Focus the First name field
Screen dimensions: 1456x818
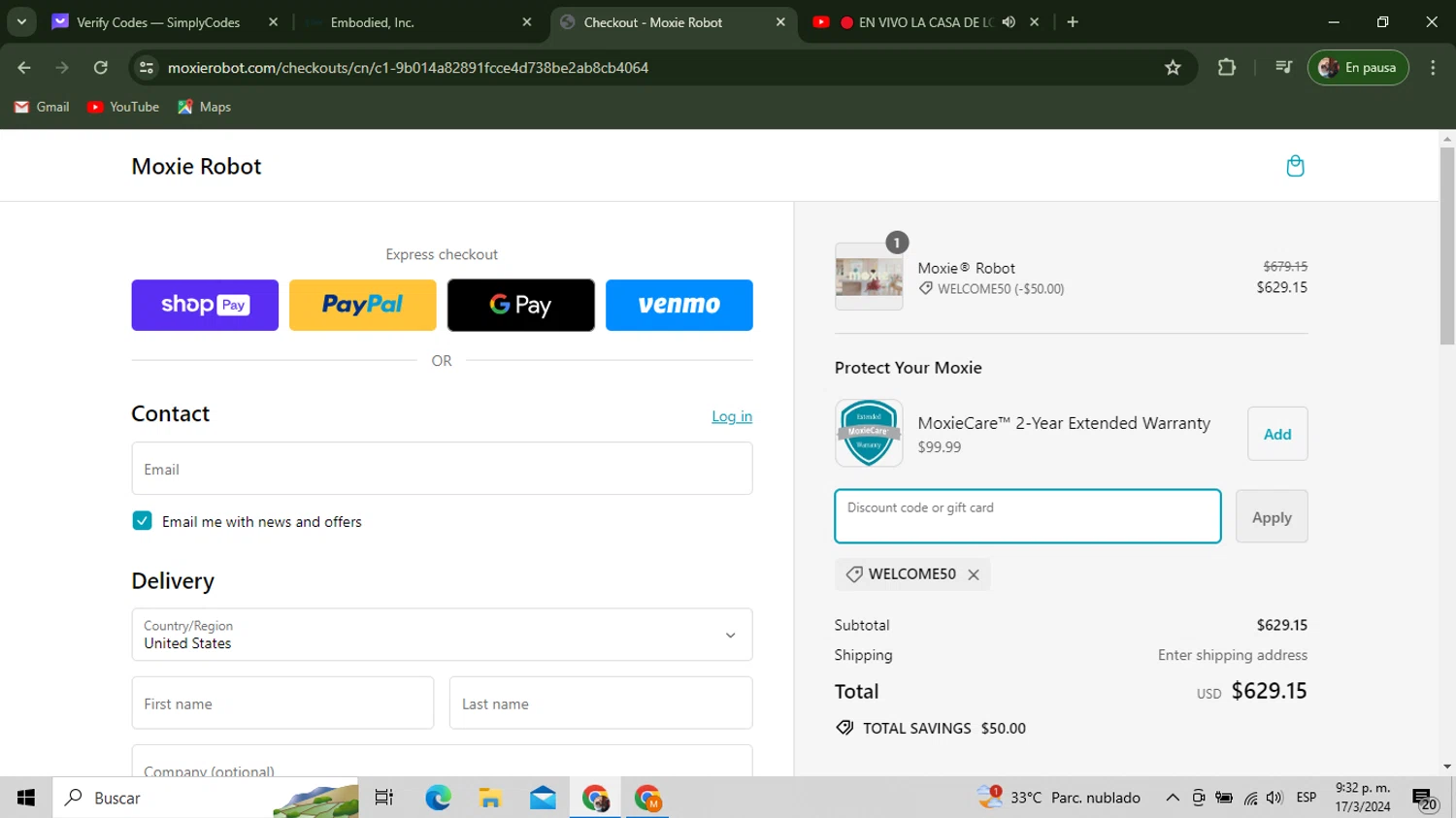coord(282,703)
